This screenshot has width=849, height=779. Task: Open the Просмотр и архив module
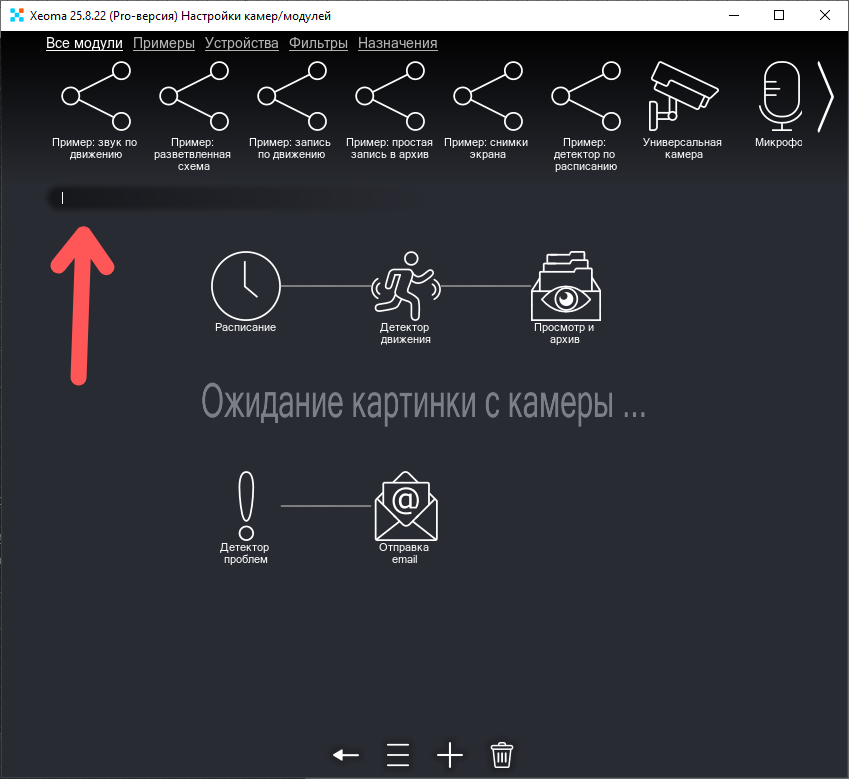(x=565, y=289)
